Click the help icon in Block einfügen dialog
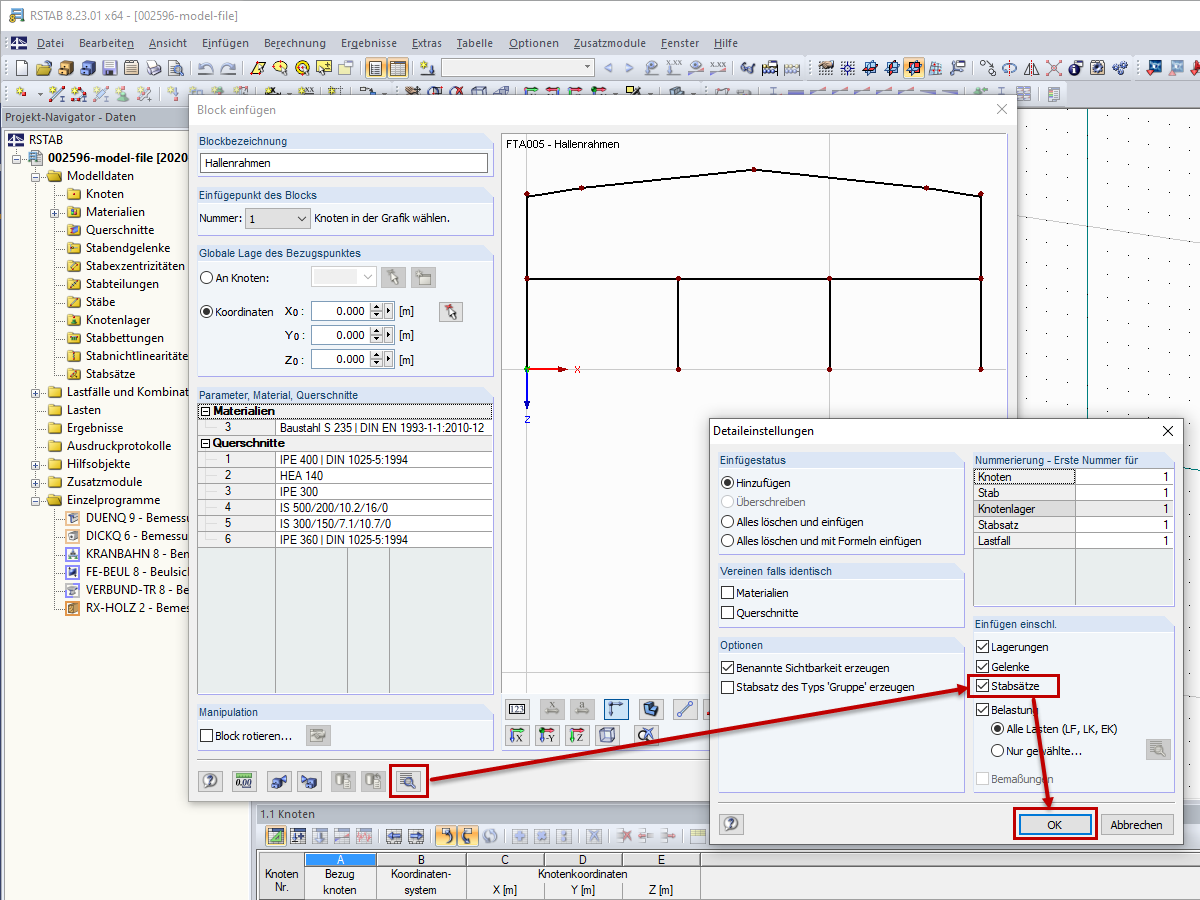 pos(210,781)
